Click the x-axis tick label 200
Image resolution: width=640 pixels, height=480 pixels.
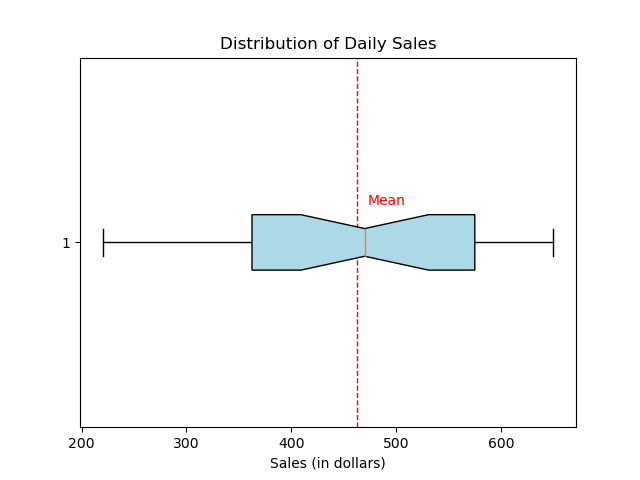[x=82, y=443]
